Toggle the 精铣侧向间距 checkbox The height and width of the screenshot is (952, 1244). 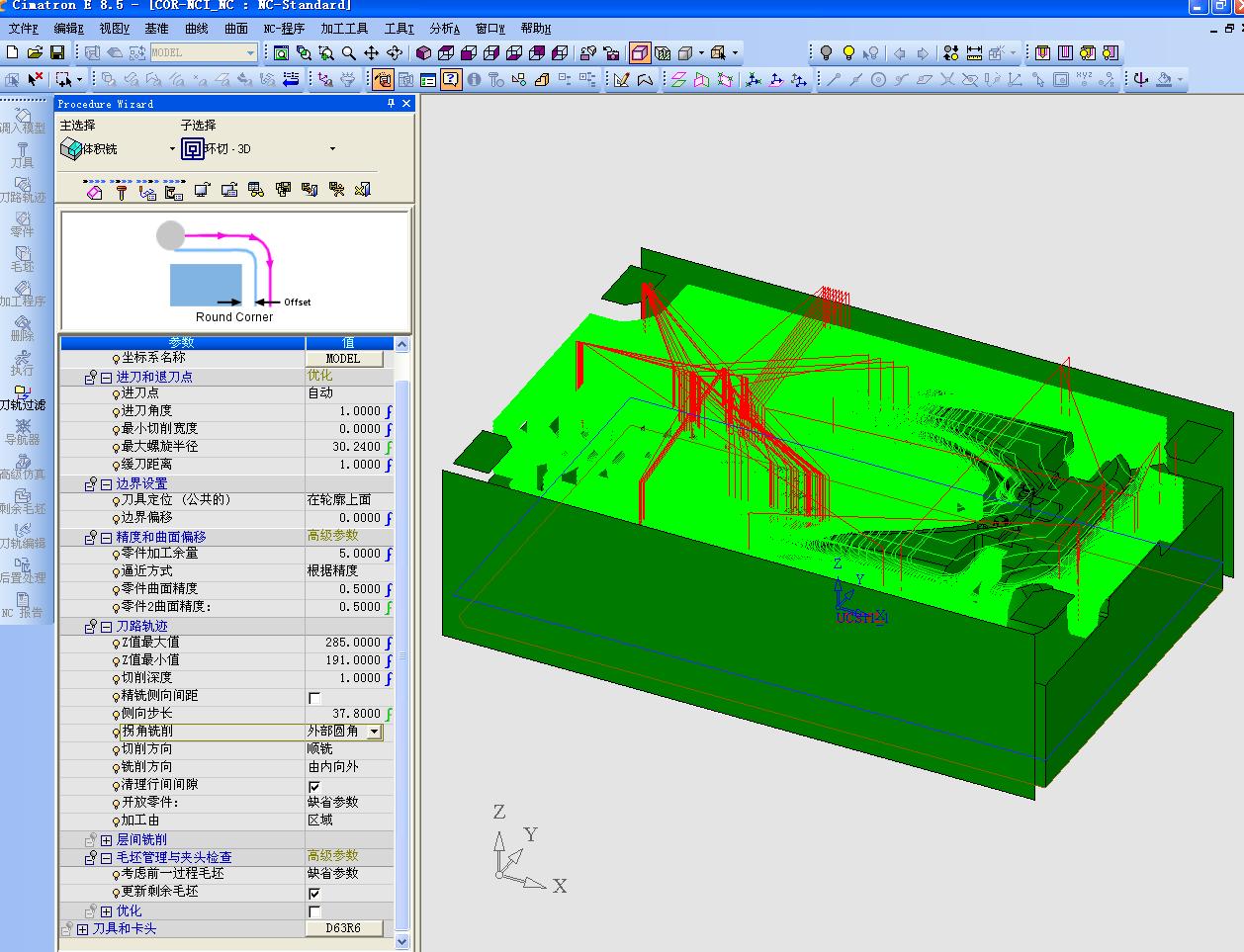(314, 697)
